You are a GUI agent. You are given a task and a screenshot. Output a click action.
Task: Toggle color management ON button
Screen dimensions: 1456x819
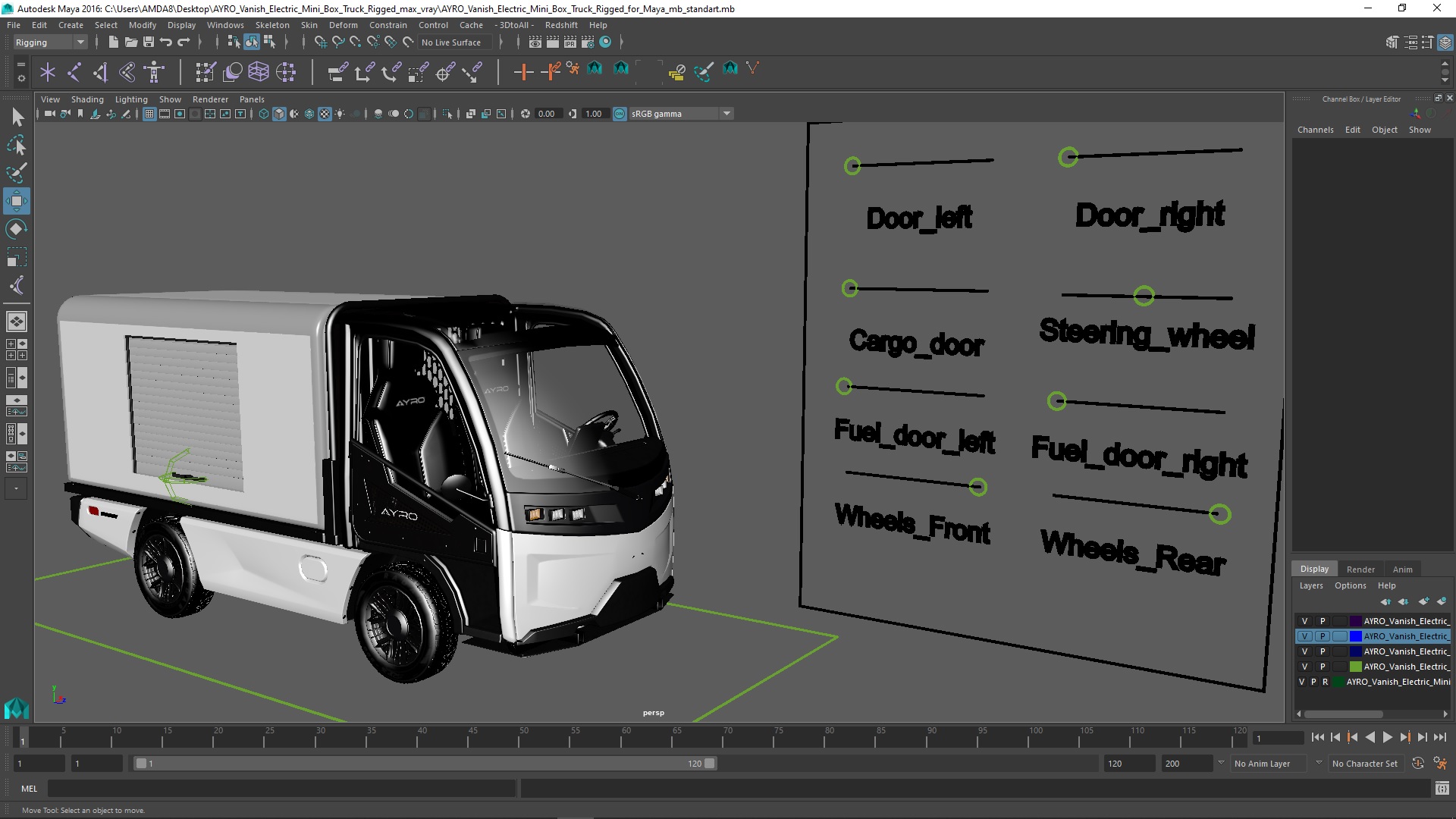620,114
